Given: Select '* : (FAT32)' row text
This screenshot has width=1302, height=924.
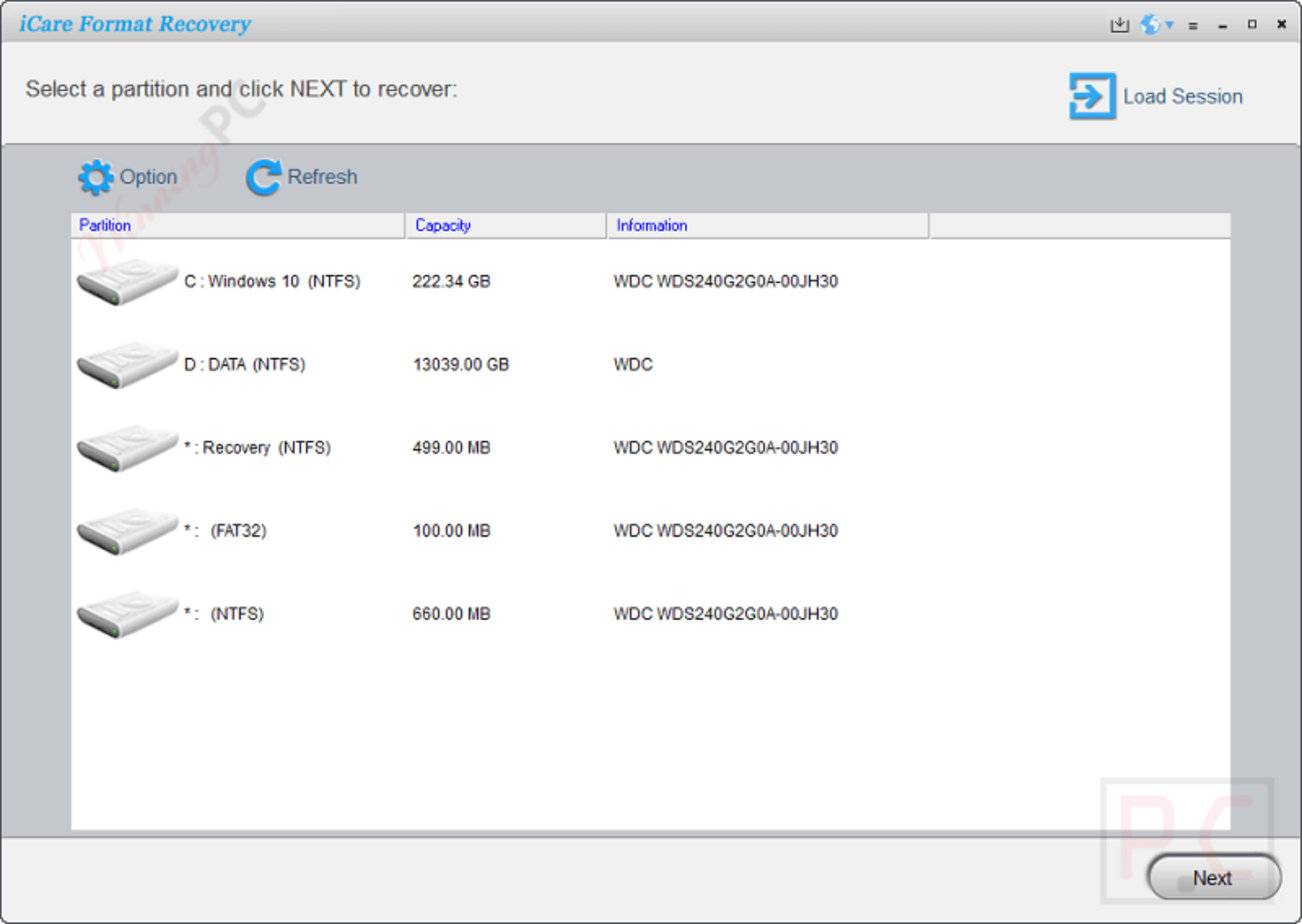Looking at the screenshot, I should click(225, 531).
